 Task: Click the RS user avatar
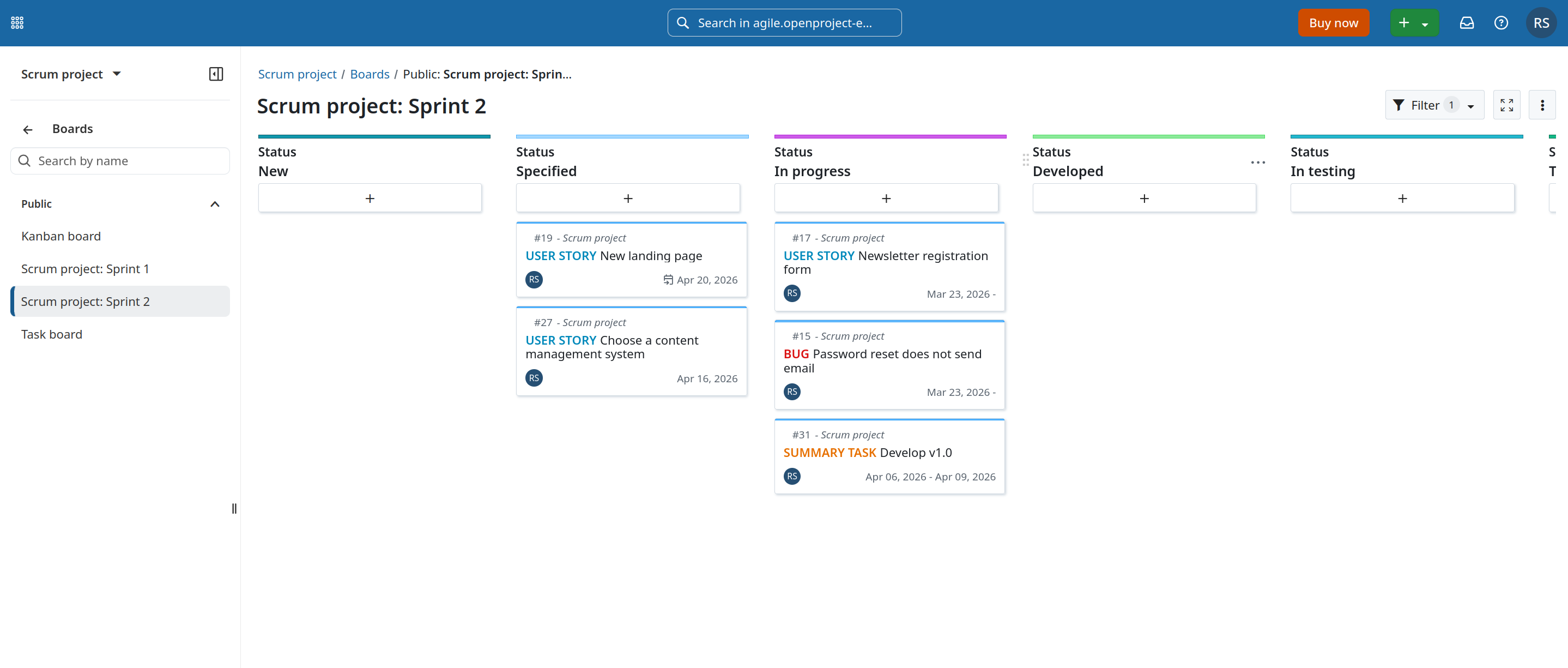(1542, 22)
